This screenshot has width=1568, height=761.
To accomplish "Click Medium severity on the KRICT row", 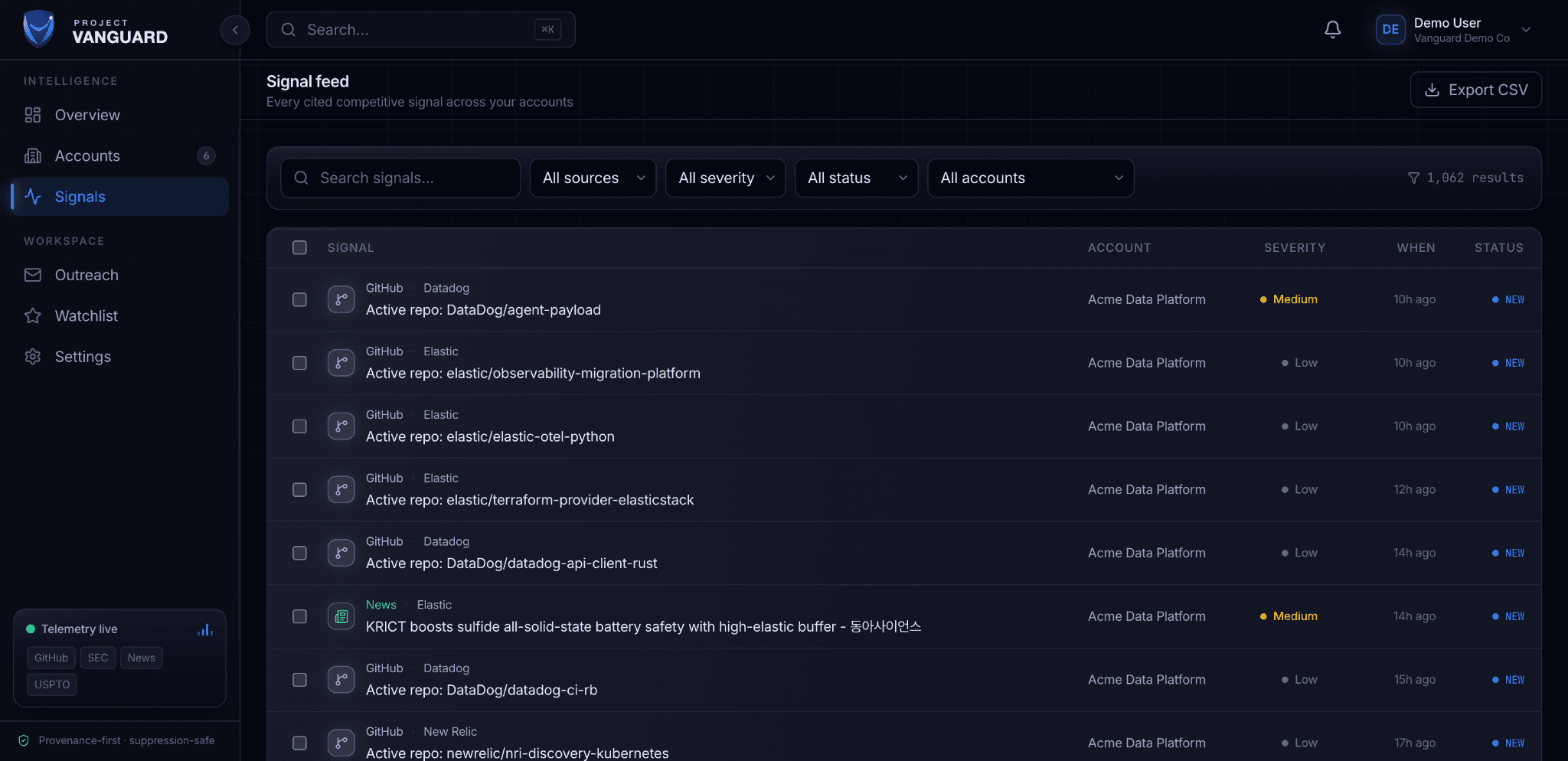I will [x=1289, y=616].
